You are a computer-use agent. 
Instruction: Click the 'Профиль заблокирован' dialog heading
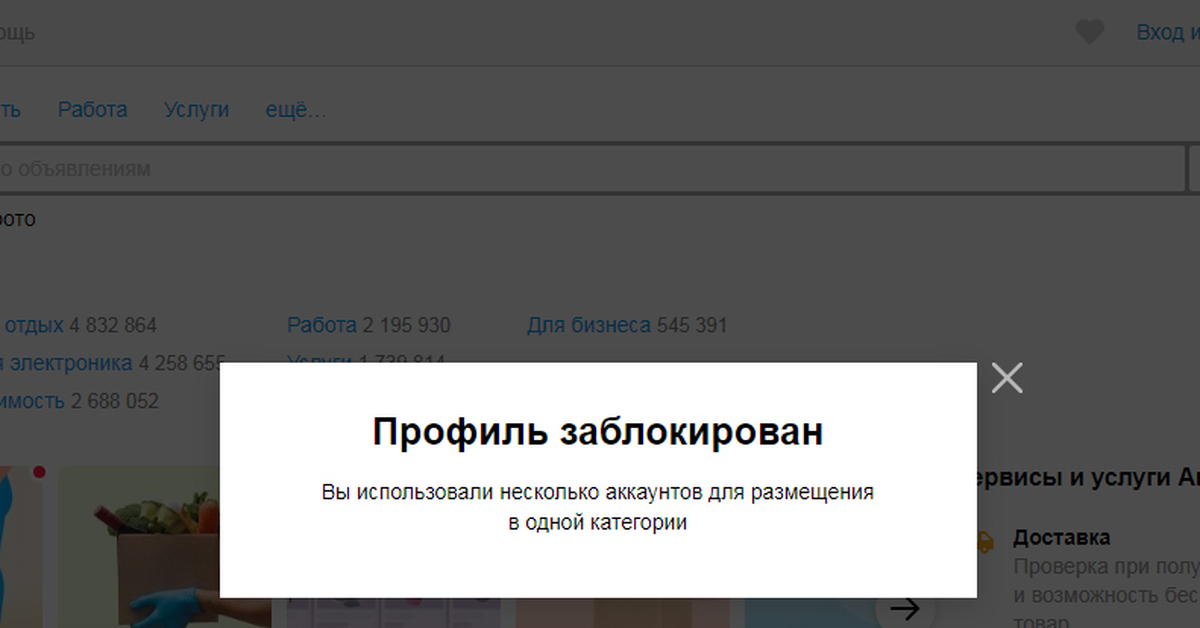click(598, 432)
